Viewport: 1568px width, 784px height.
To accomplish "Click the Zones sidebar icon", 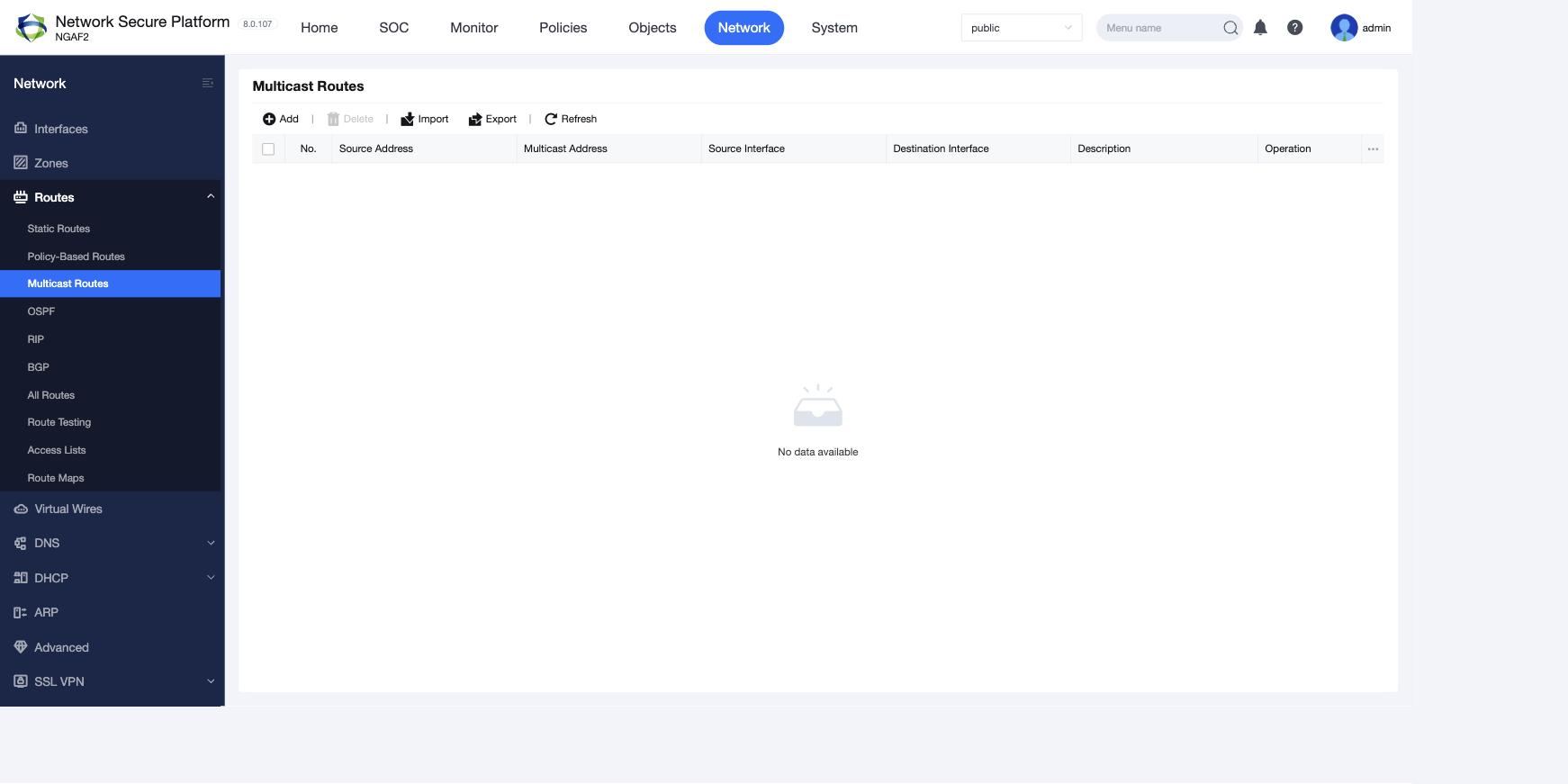I will [21, 163].
